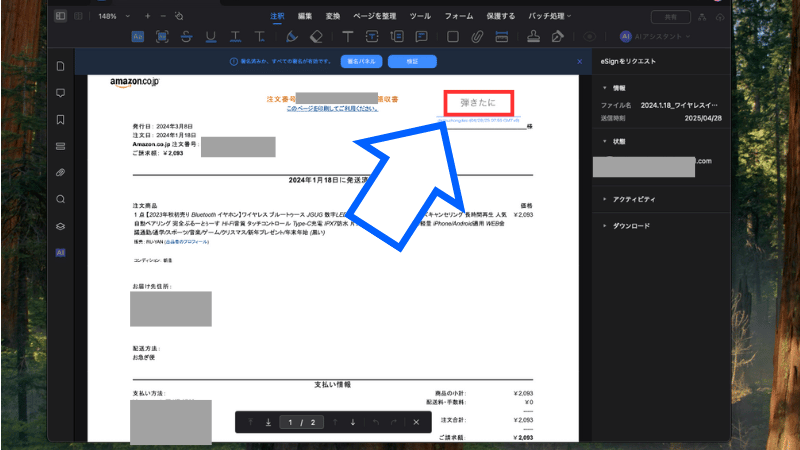This screenshot has height=450, width=800.
Task: Toggle the eye annotation visibility icon
Action: pyautogui.click(x=589, y=36)
